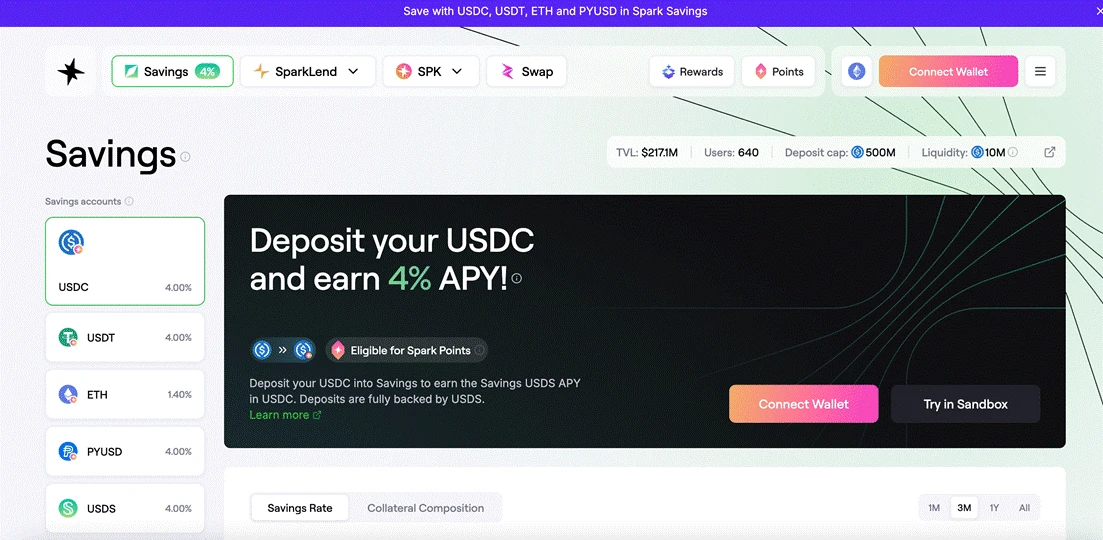
Task: Click the info icon beside Savings accounts
Action: [x=129, y=202]
